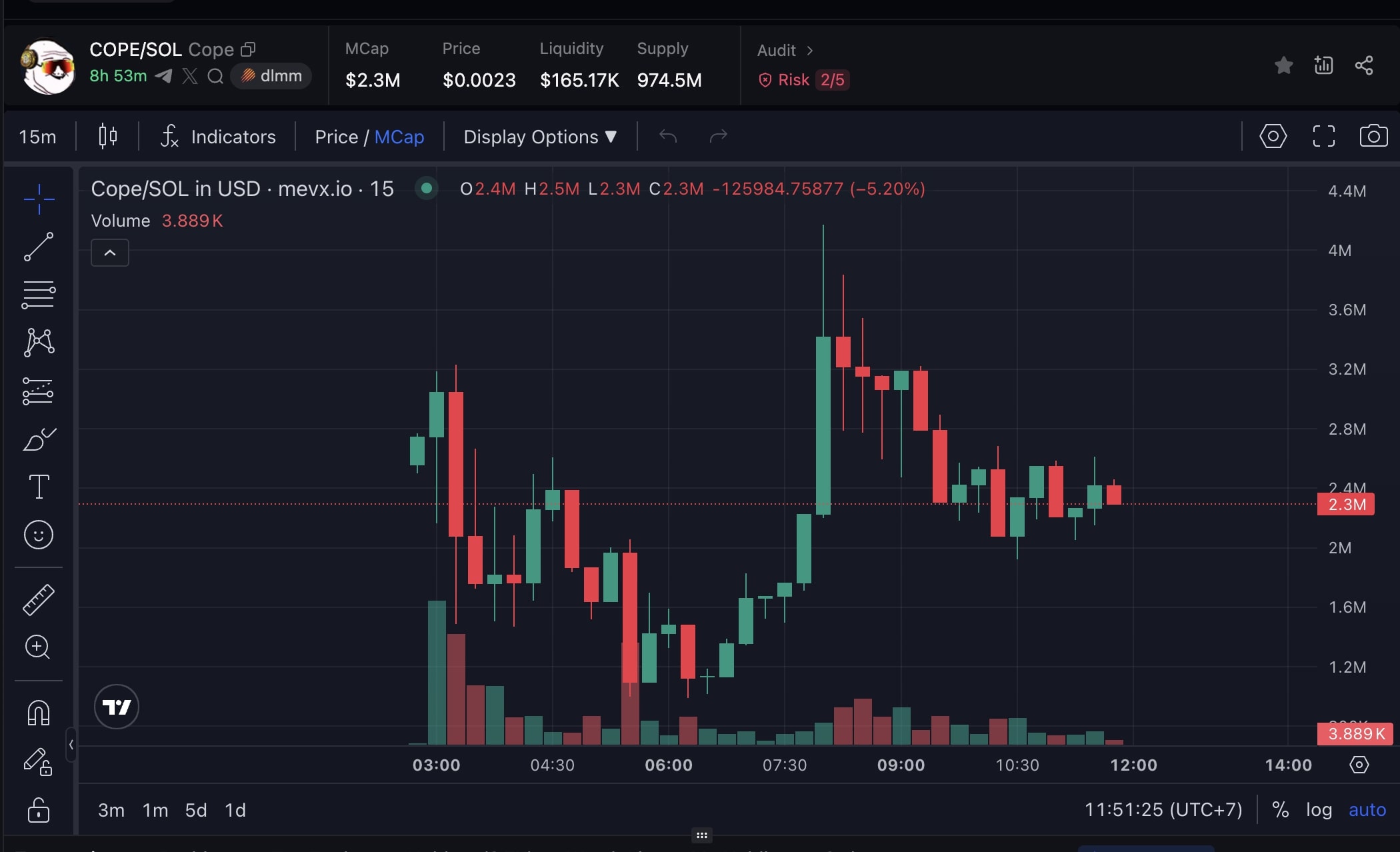Screen dimensions: 1400x852
Task: Select the brush drawing tool
Action: coord(39,439)
